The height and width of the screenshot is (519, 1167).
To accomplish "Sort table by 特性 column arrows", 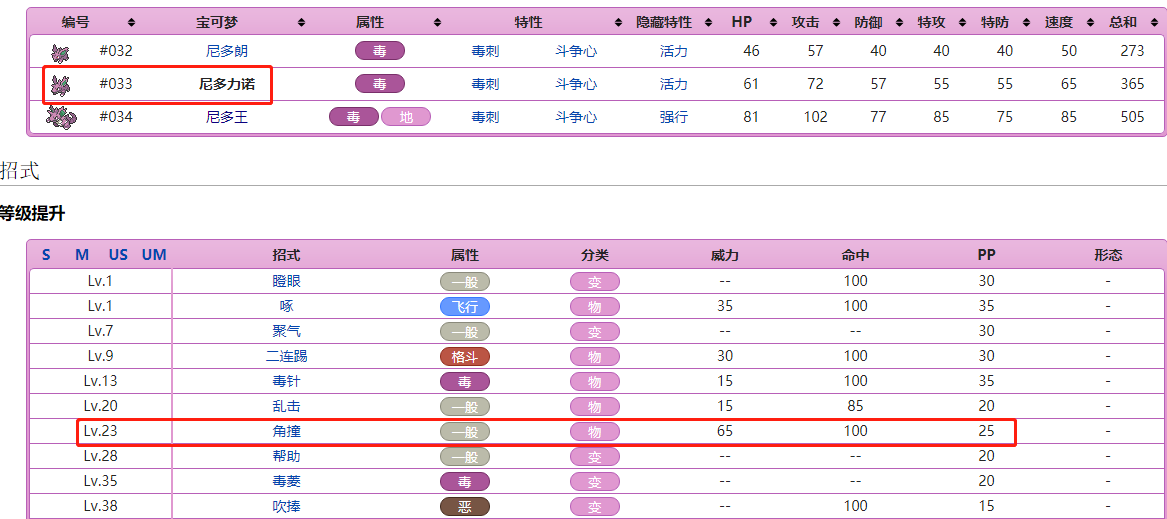I will (x=618, y=23).
